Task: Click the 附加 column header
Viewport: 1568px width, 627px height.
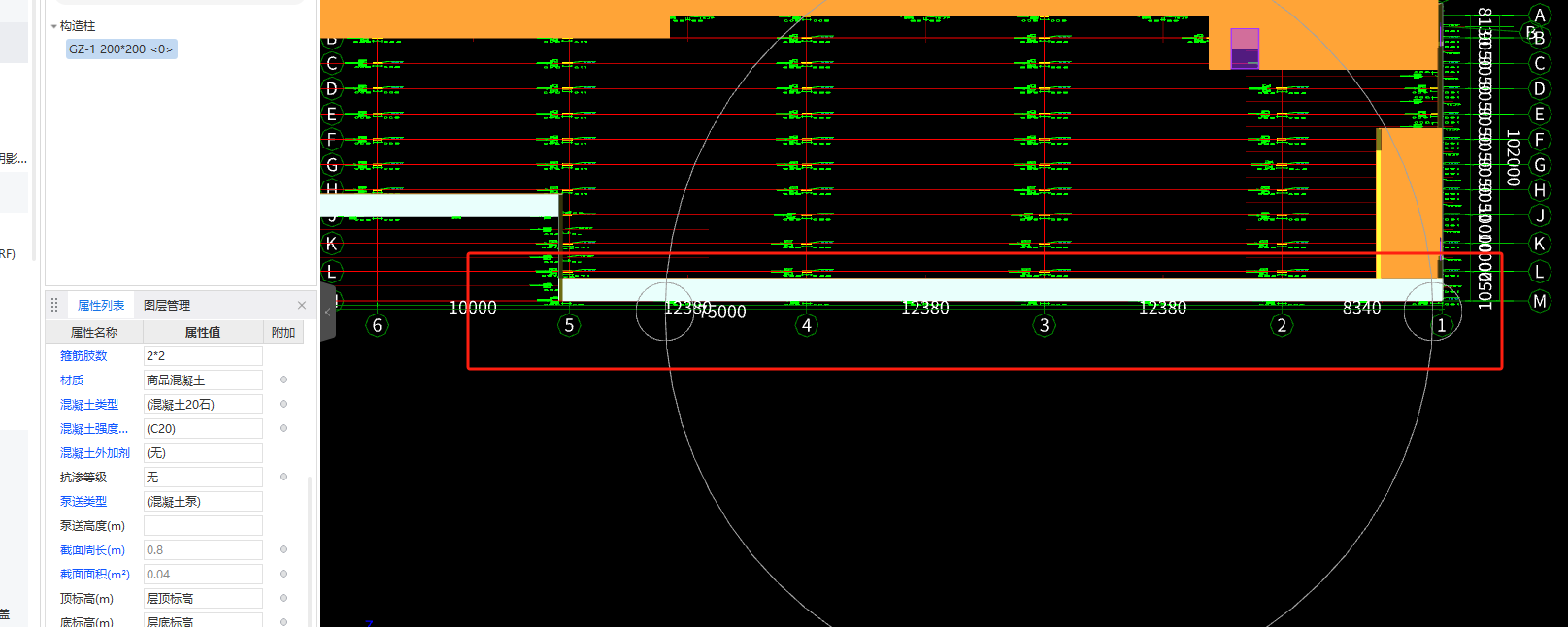Action: coord(284,332)
